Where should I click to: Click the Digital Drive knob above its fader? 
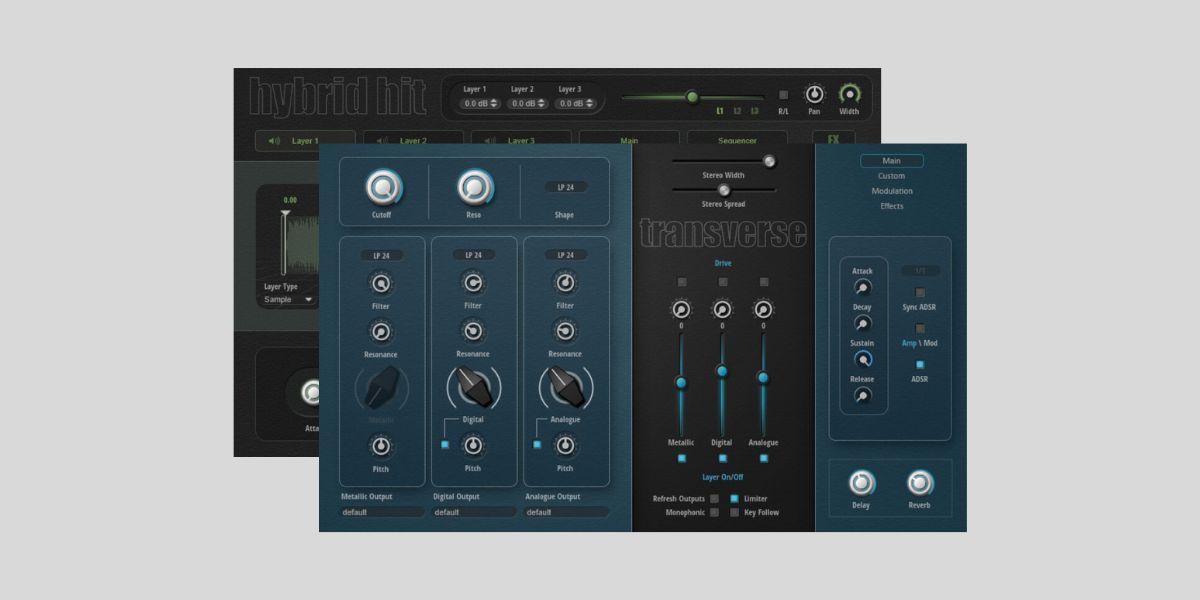coord(722,310)
